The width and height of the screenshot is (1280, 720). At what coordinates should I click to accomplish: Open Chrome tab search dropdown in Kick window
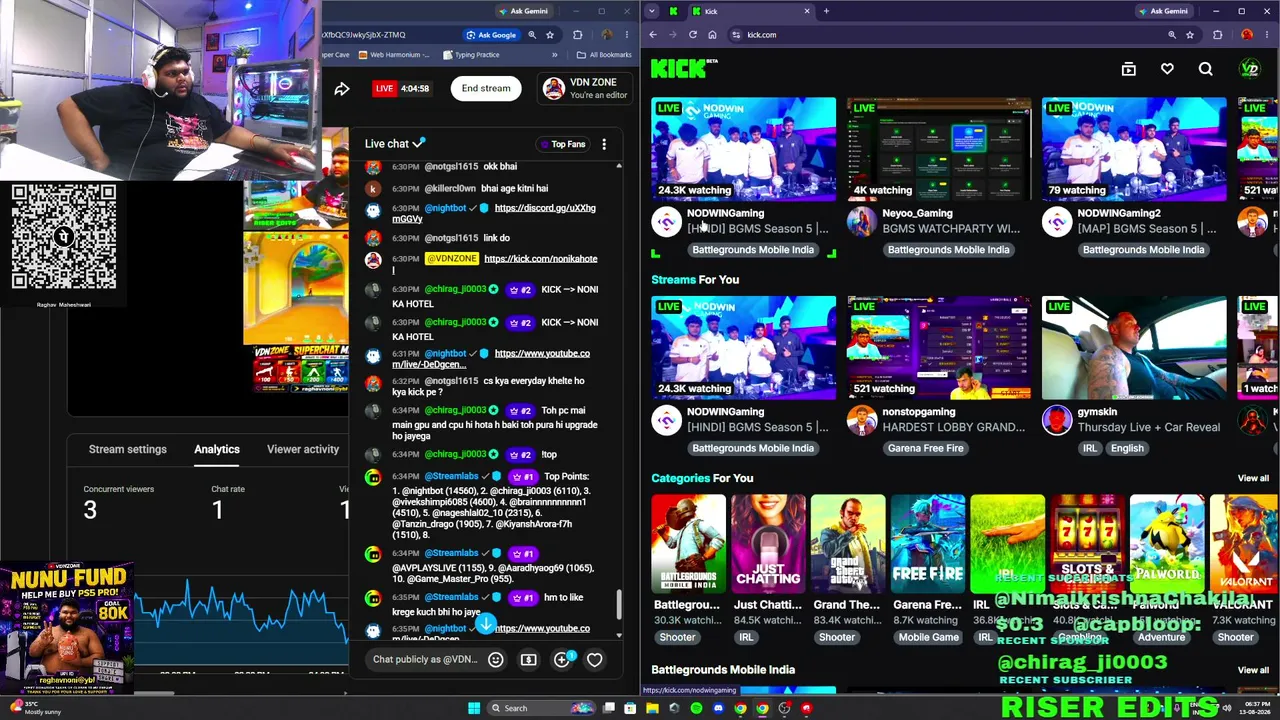point(652,11)
